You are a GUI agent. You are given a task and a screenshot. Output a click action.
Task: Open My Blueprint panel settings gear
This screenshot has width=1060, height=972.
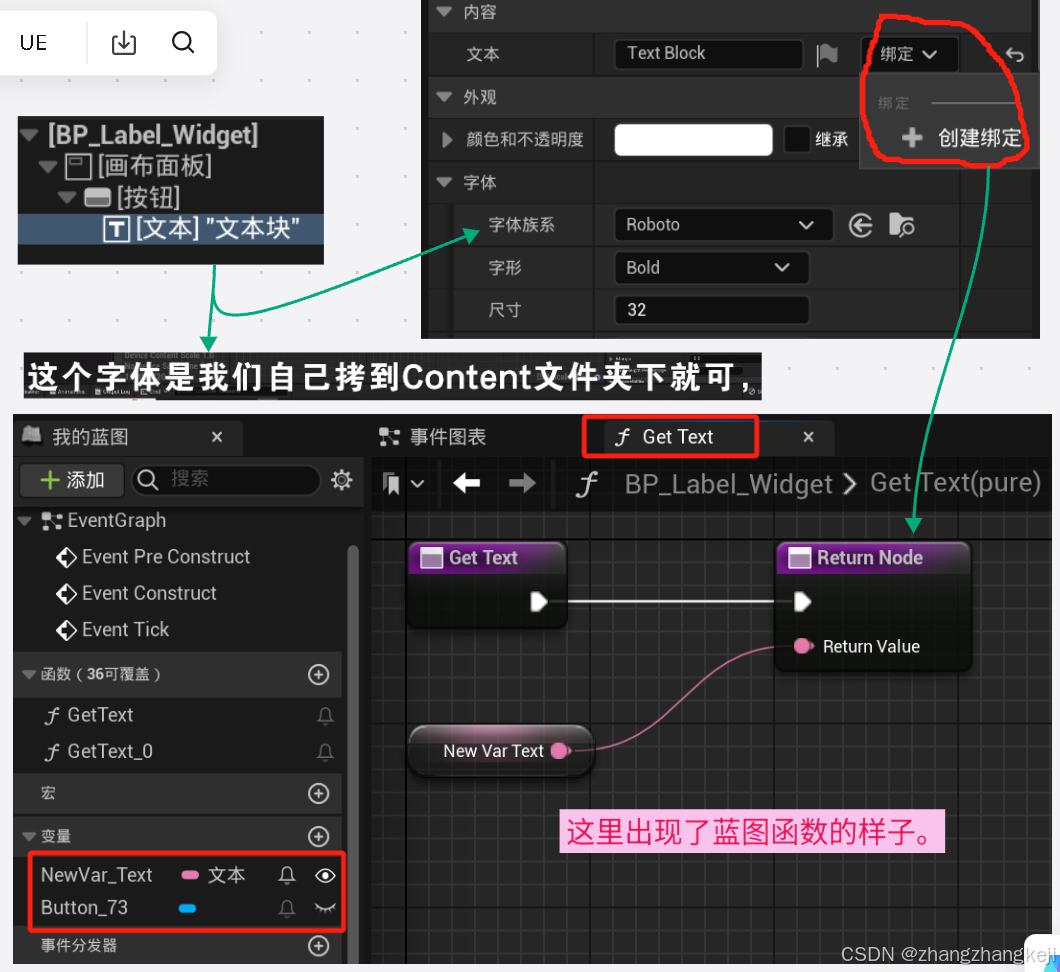(341, 480)
